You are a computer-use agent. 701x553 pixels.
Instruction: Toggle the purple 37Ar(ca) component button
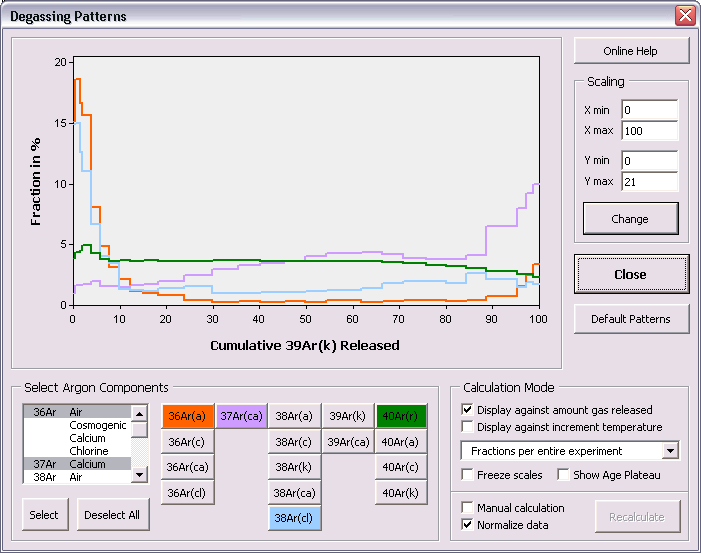click(x=241, y=416)
